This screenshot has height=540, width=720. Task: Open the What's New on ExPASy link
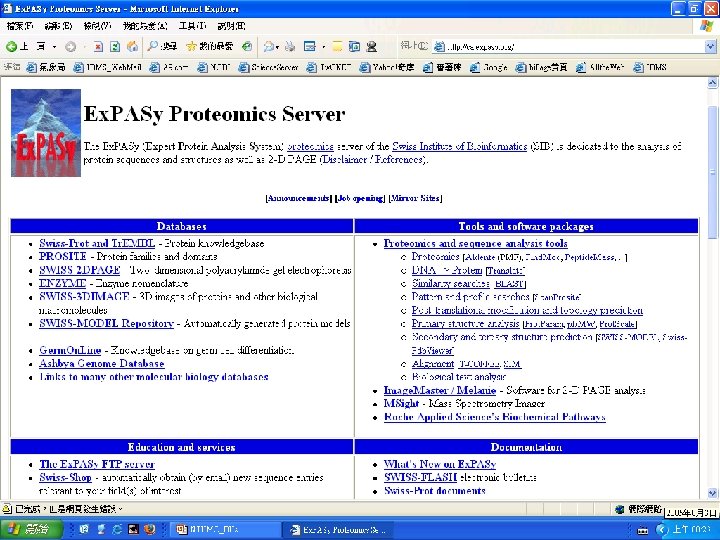[440, 464]
